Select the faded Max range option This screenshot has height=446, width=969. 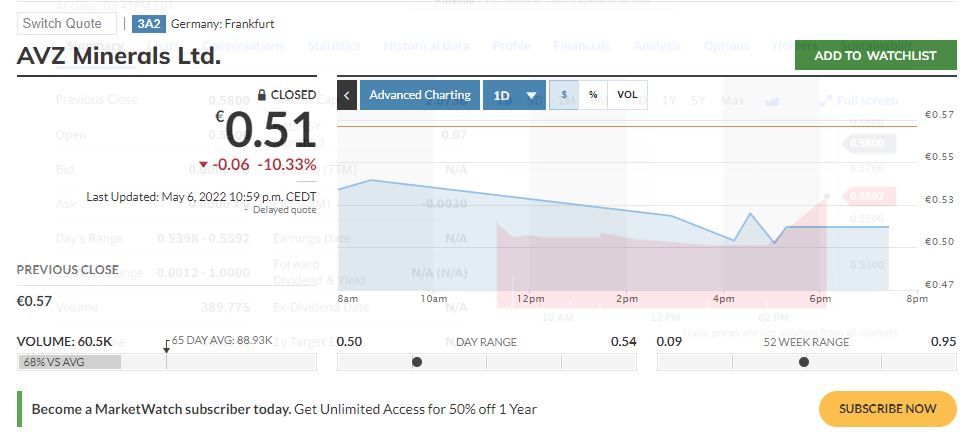tap(732, 100)
